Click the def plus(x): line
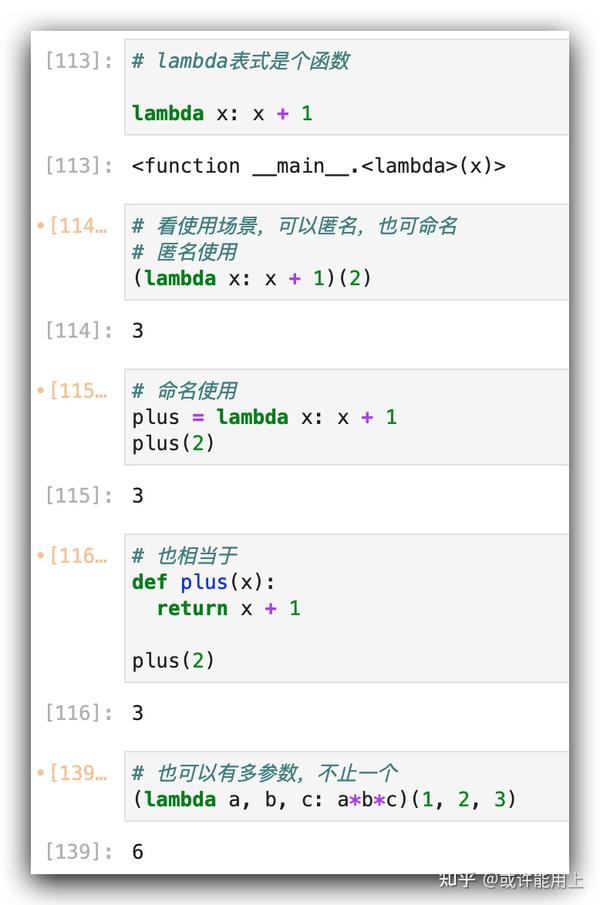Screen dimensions: 600x905 point(204,582)
